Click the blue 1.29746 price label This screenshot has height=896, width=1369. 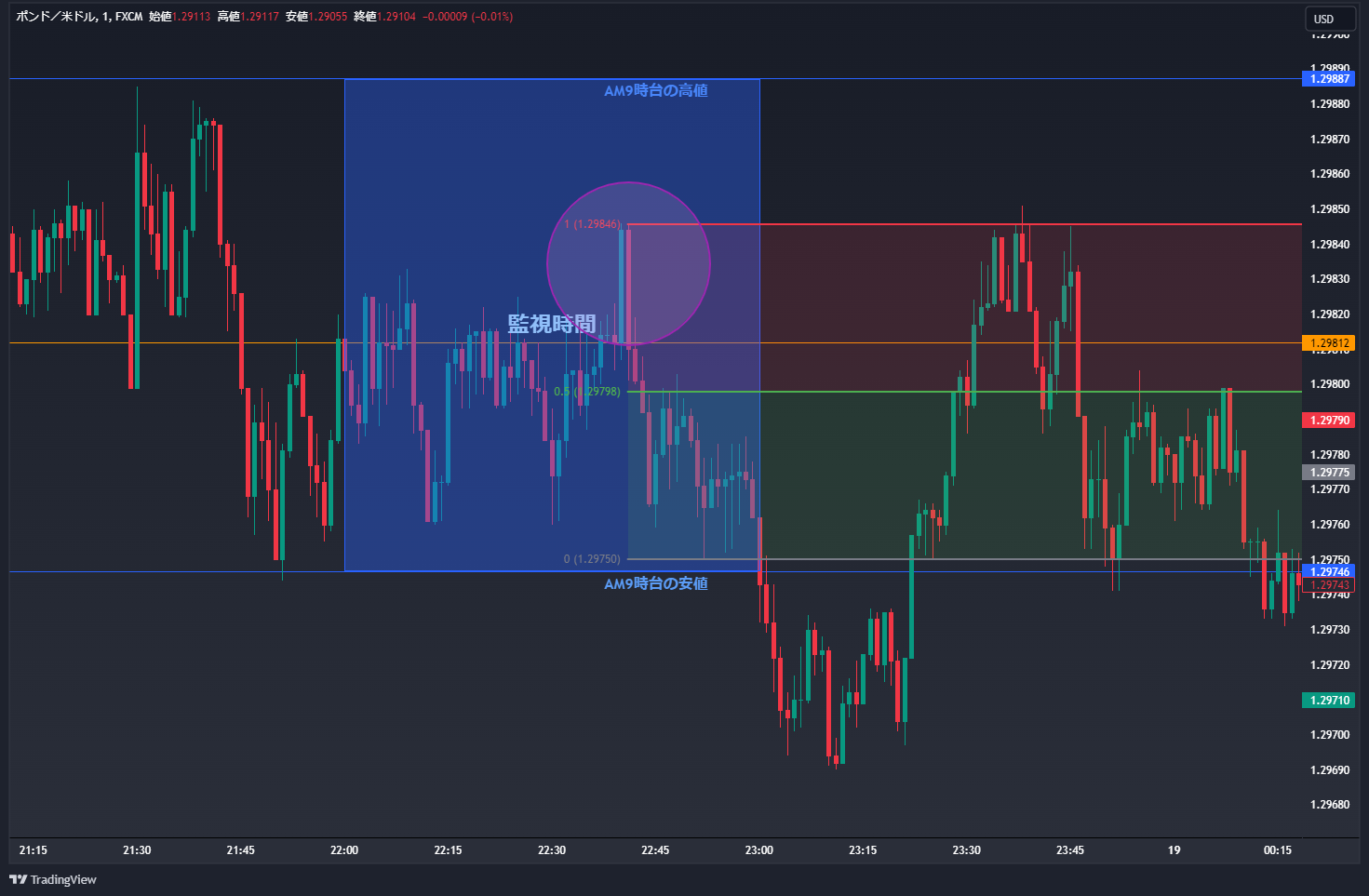[1329, 571]
